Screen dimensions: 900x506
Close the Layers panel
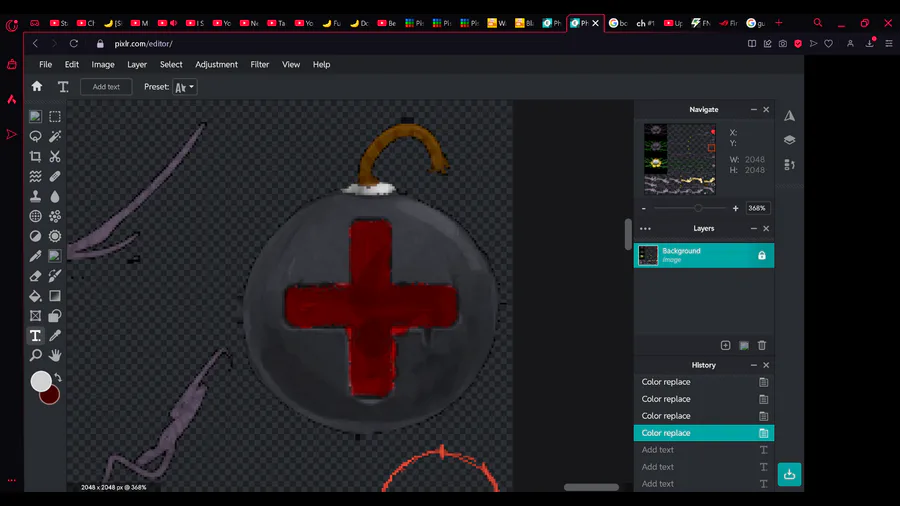point(766,228)
